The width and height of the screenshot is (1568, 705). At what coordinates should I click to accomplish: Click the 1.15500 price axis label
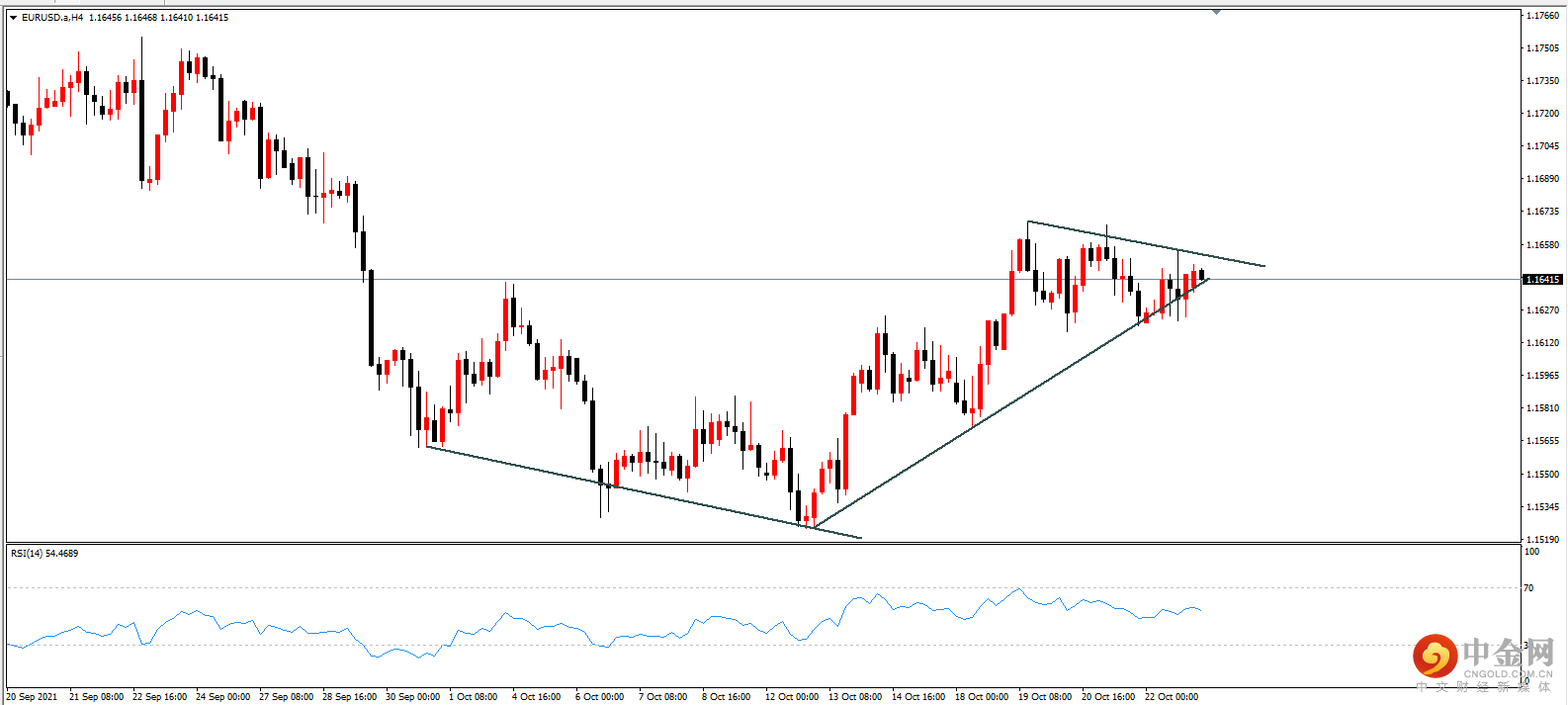(x=1543, y=474)
